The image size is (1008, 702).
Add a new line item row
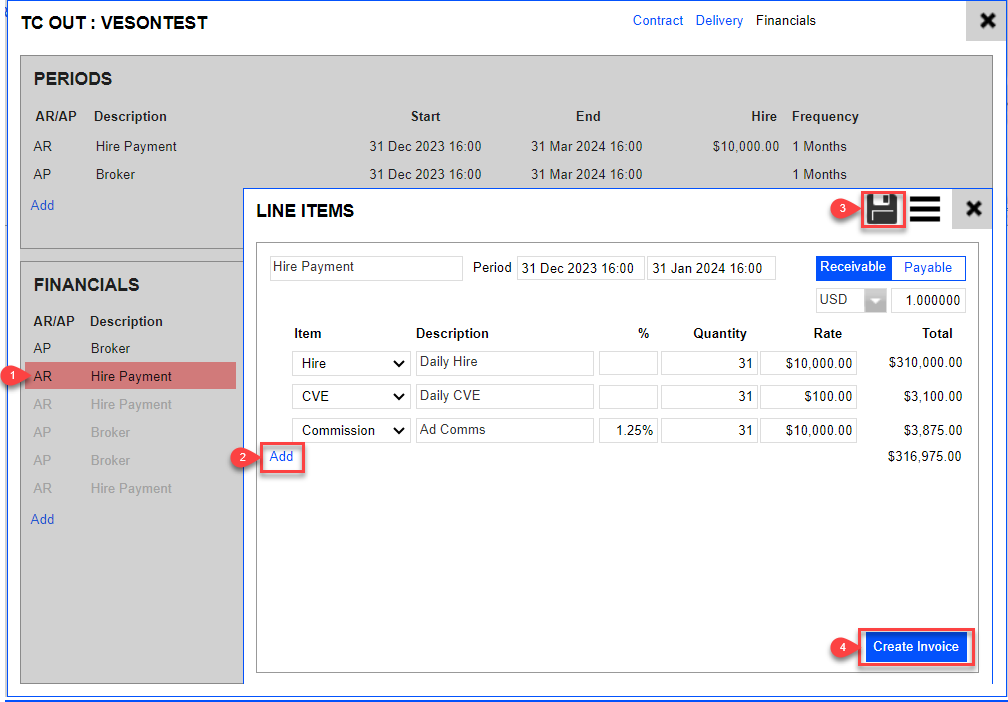282,457
